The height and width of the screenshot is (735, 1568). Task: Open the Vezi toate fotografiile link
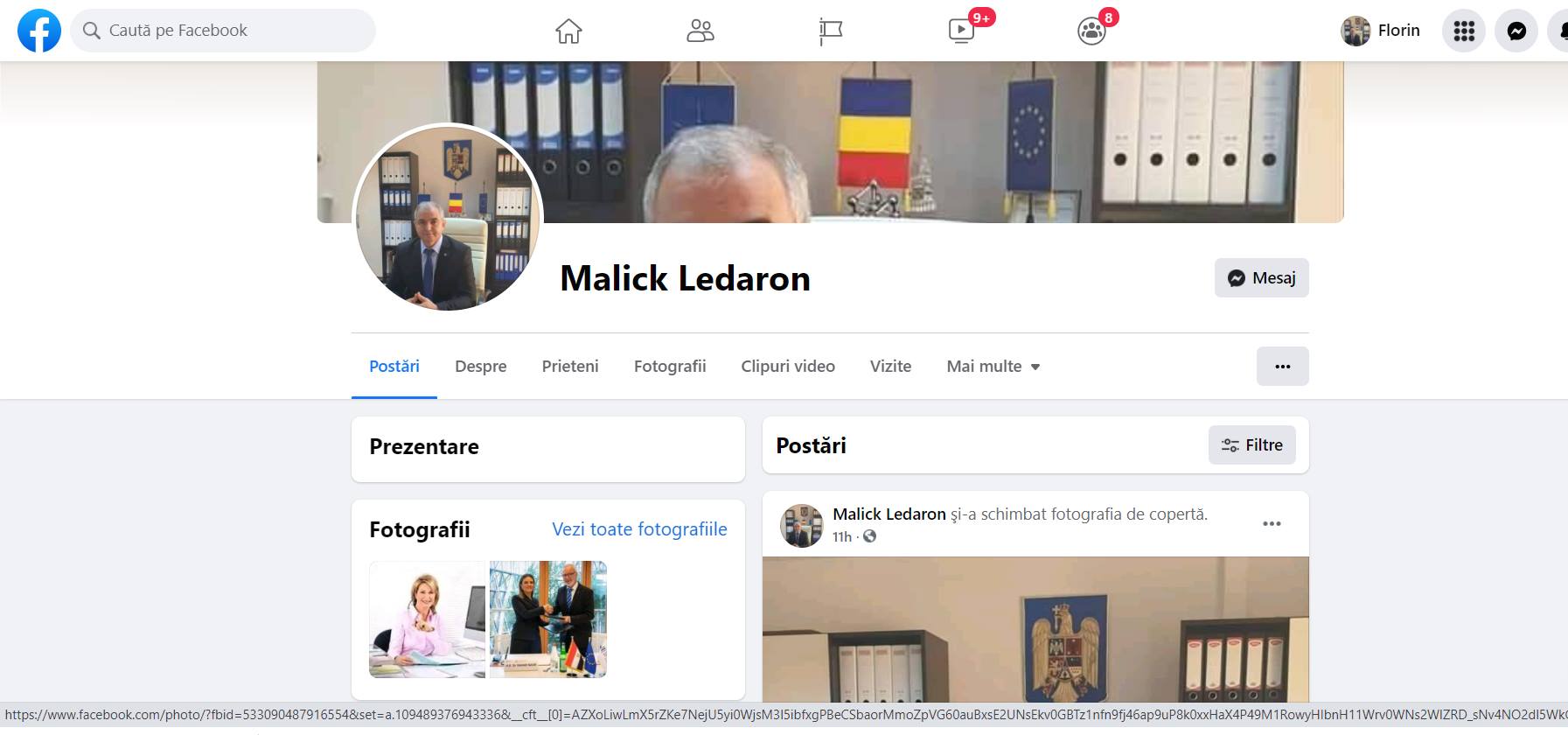click(639, 529)
